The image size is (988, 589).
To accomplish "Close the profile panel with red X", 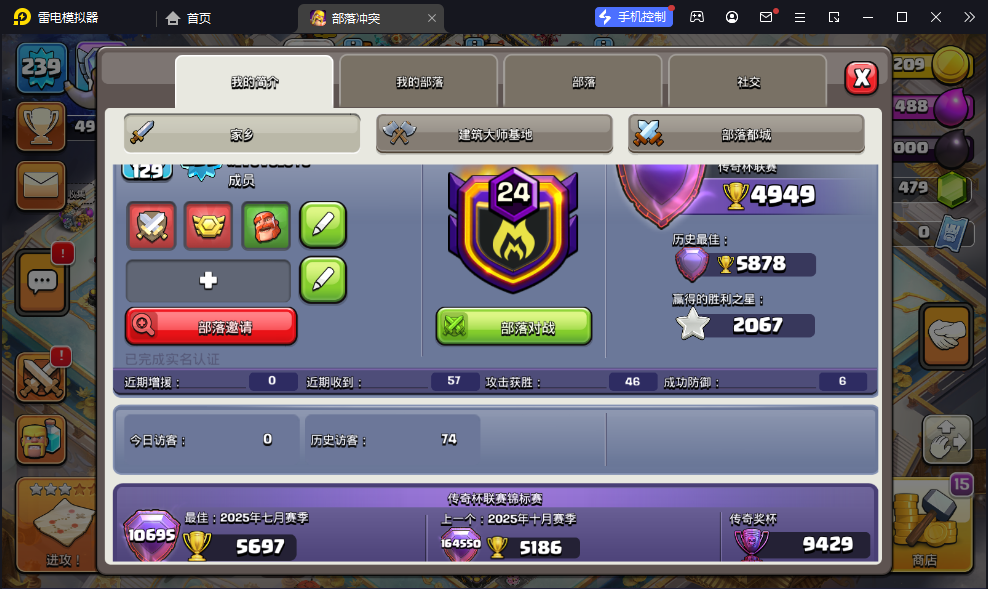I will (861, 78).
